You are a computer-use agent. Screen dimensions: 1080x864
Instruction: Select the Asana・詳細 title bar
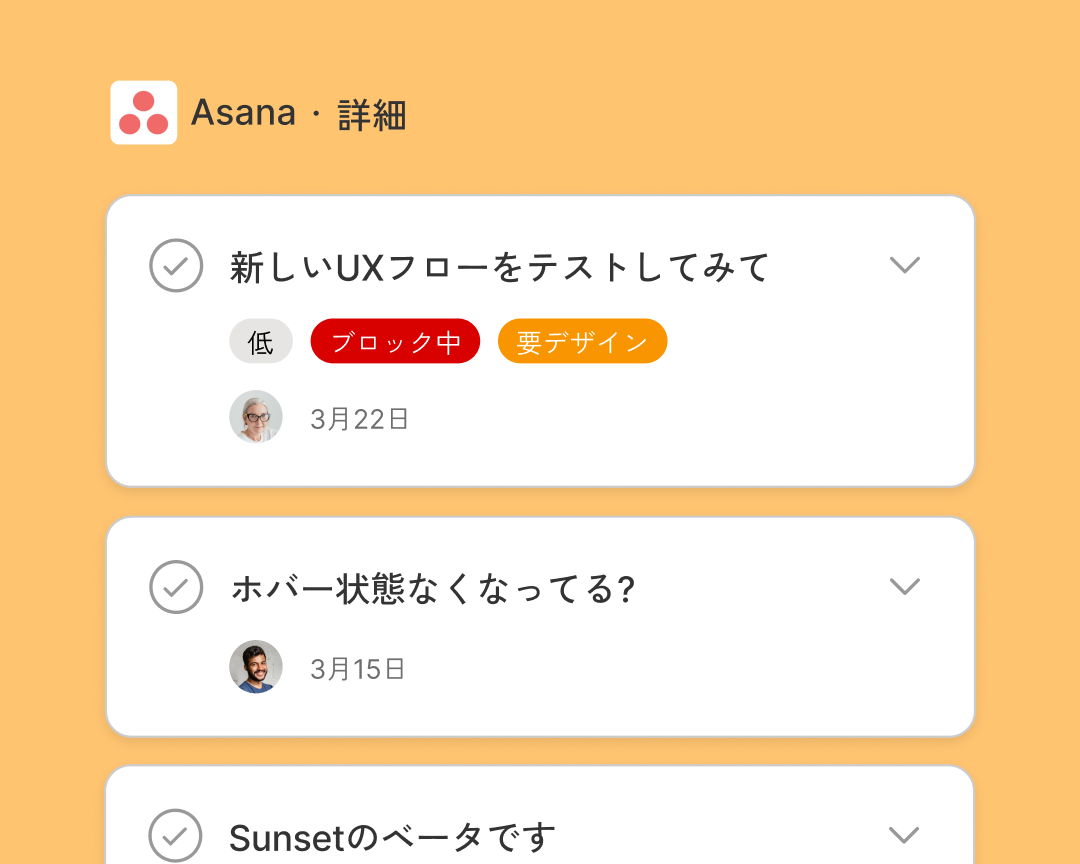pos(300,113)
